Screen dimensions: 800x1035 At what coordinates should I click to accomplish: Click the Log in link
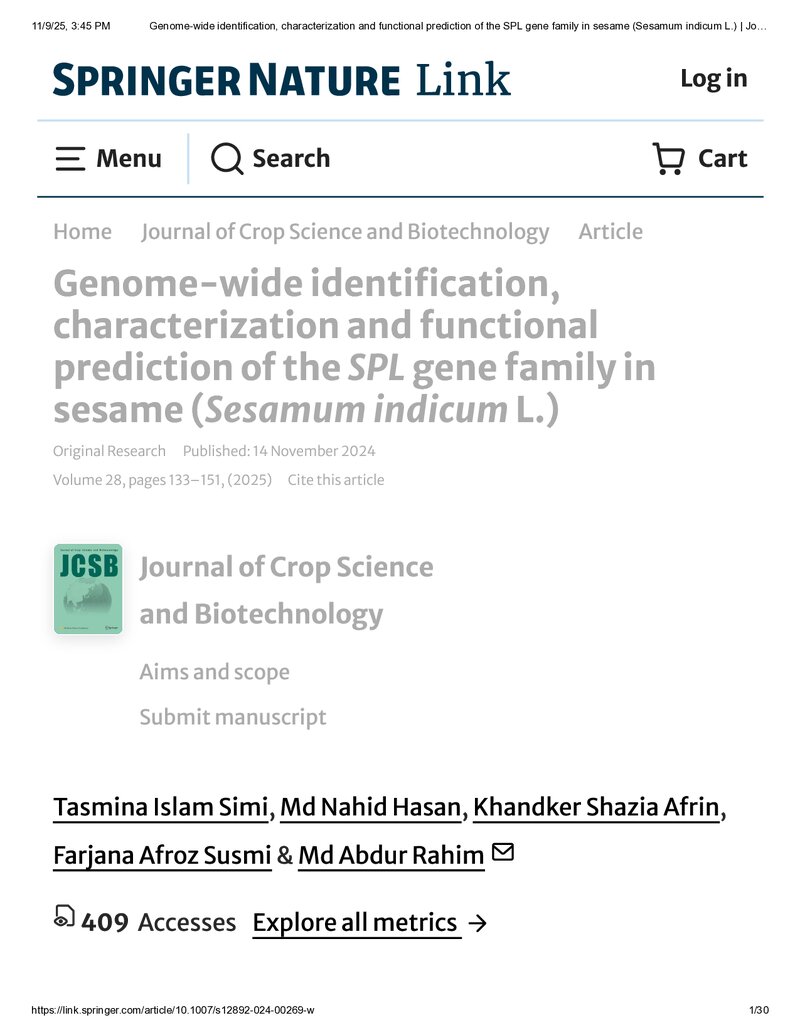point(714,79)
